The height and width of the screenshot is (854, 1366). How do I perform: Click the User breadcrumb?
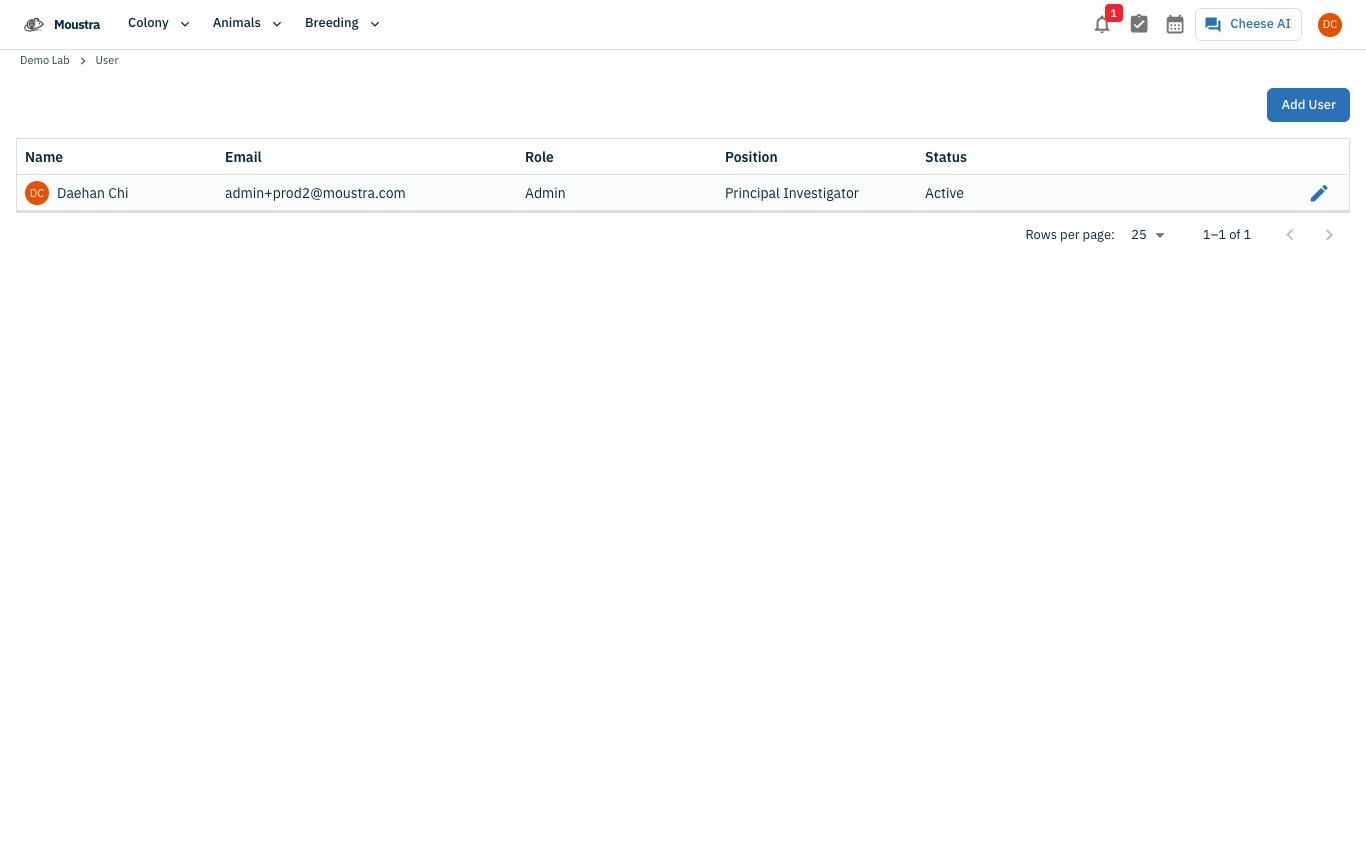pos(107,61)
